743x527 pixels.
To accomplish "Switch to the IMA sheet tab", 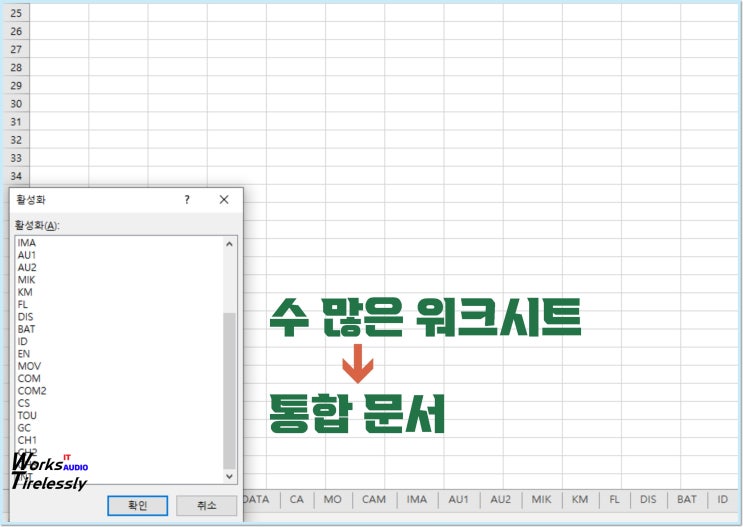I will pyautogui.click(x=417, y=500).
